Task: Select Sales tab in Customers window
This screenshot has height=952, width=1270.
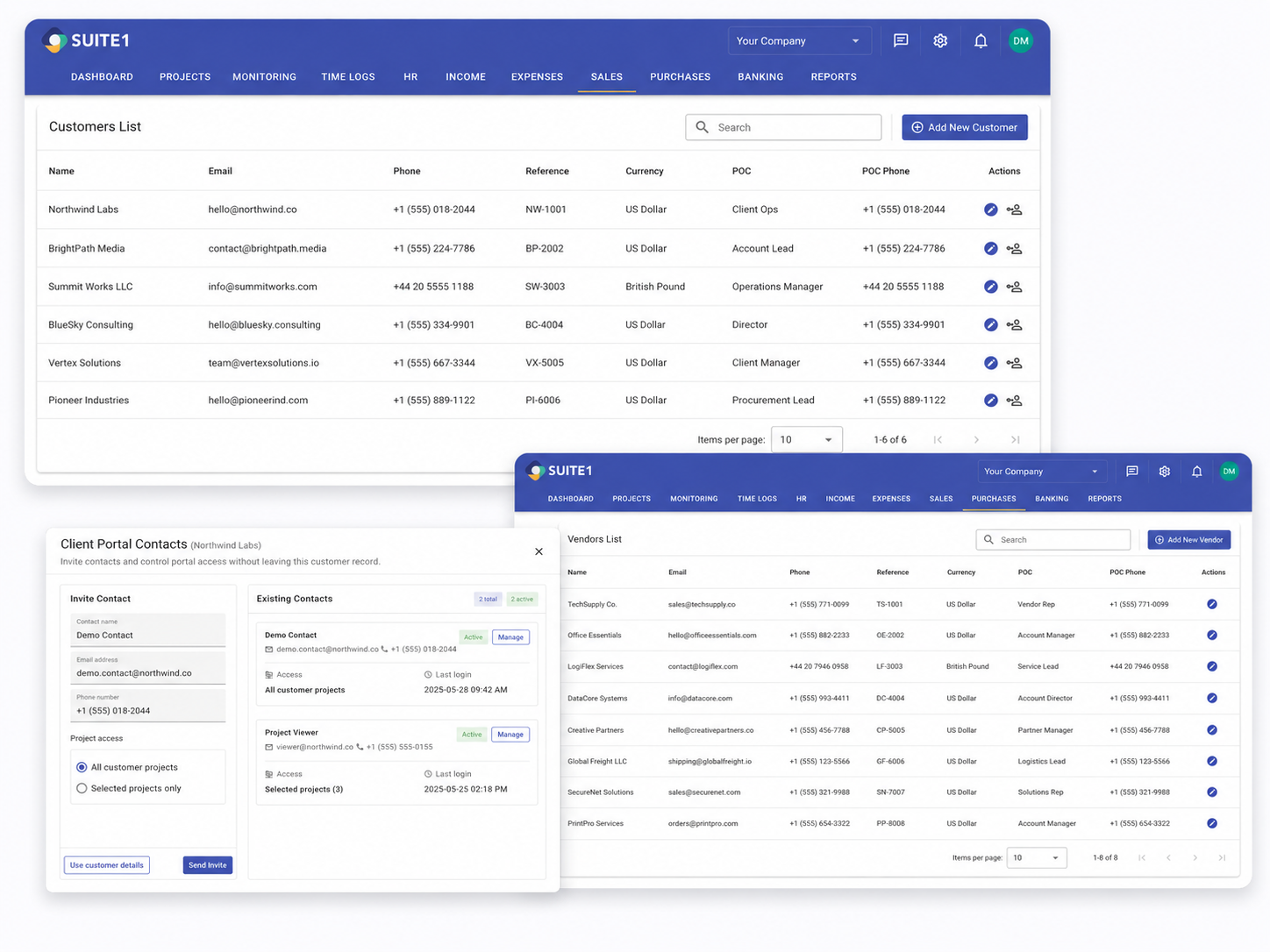Action: point(607,77)
